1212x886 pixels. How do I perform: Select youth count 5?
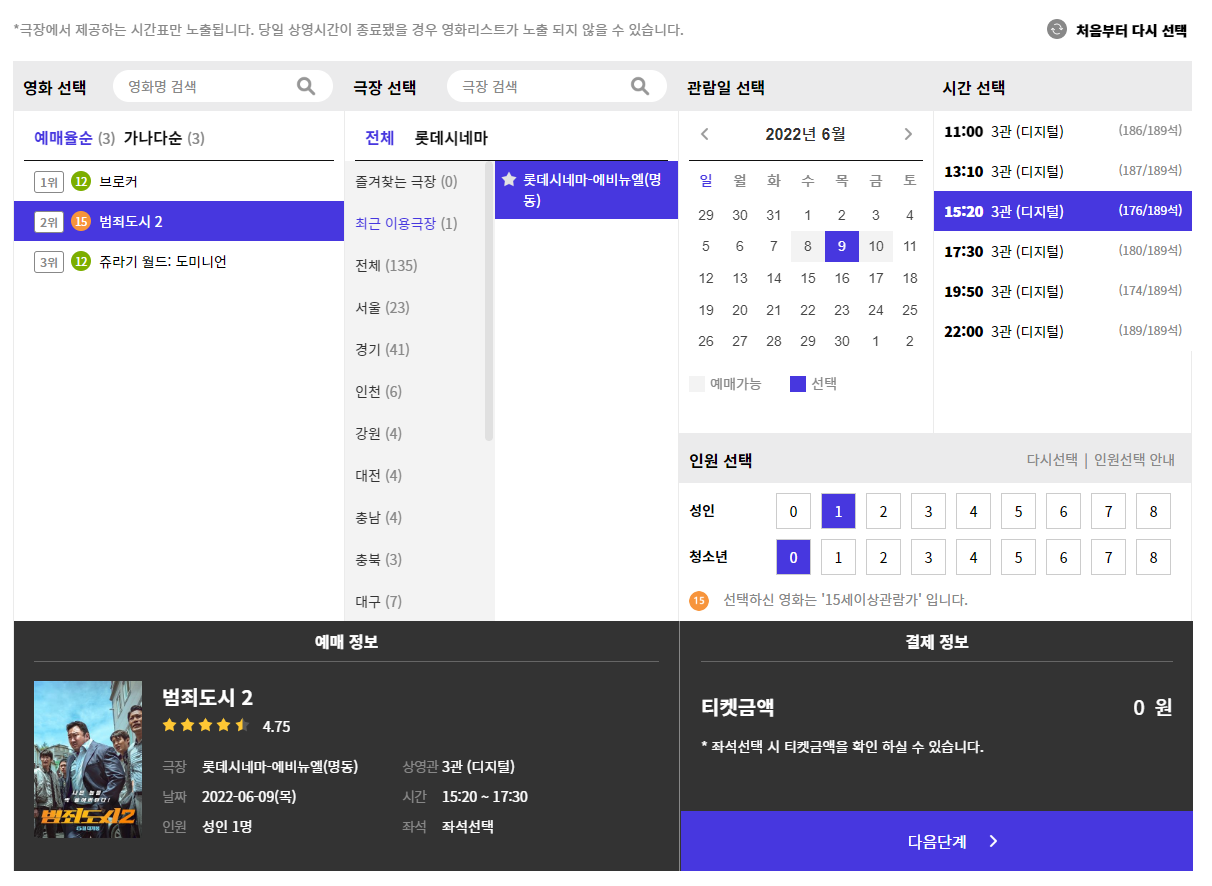[1018, 557]
